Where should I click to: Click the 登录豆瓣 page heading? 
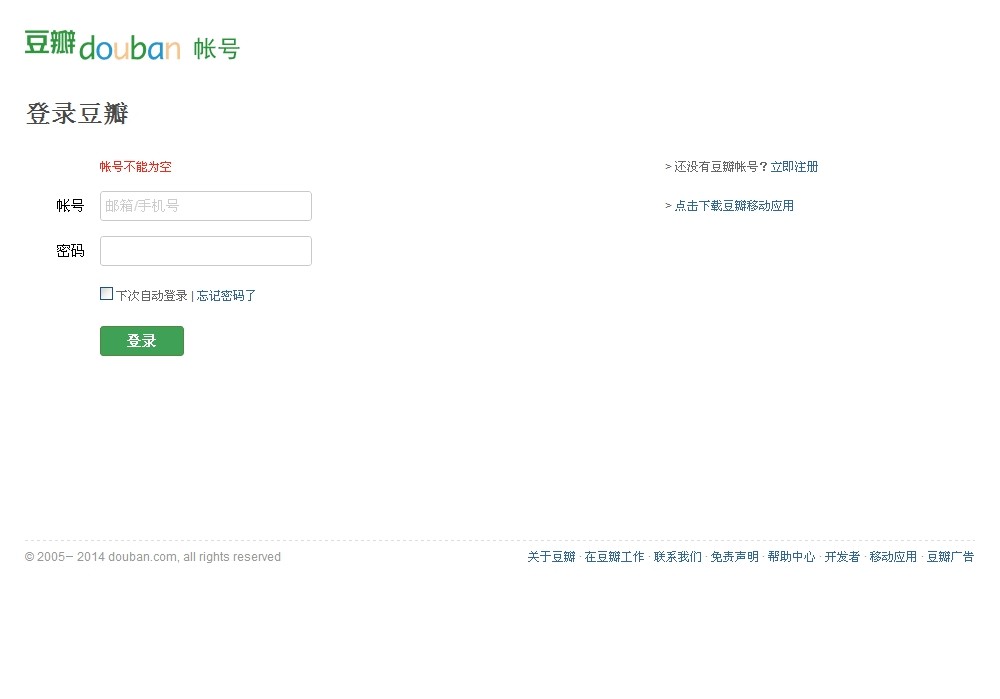pos(77,114)
